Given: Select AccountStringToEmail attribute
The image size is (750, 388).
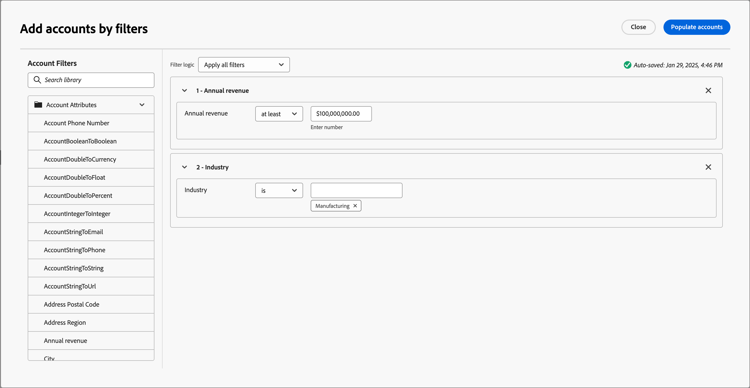Looking at the screenshot, I should [91, 232].
